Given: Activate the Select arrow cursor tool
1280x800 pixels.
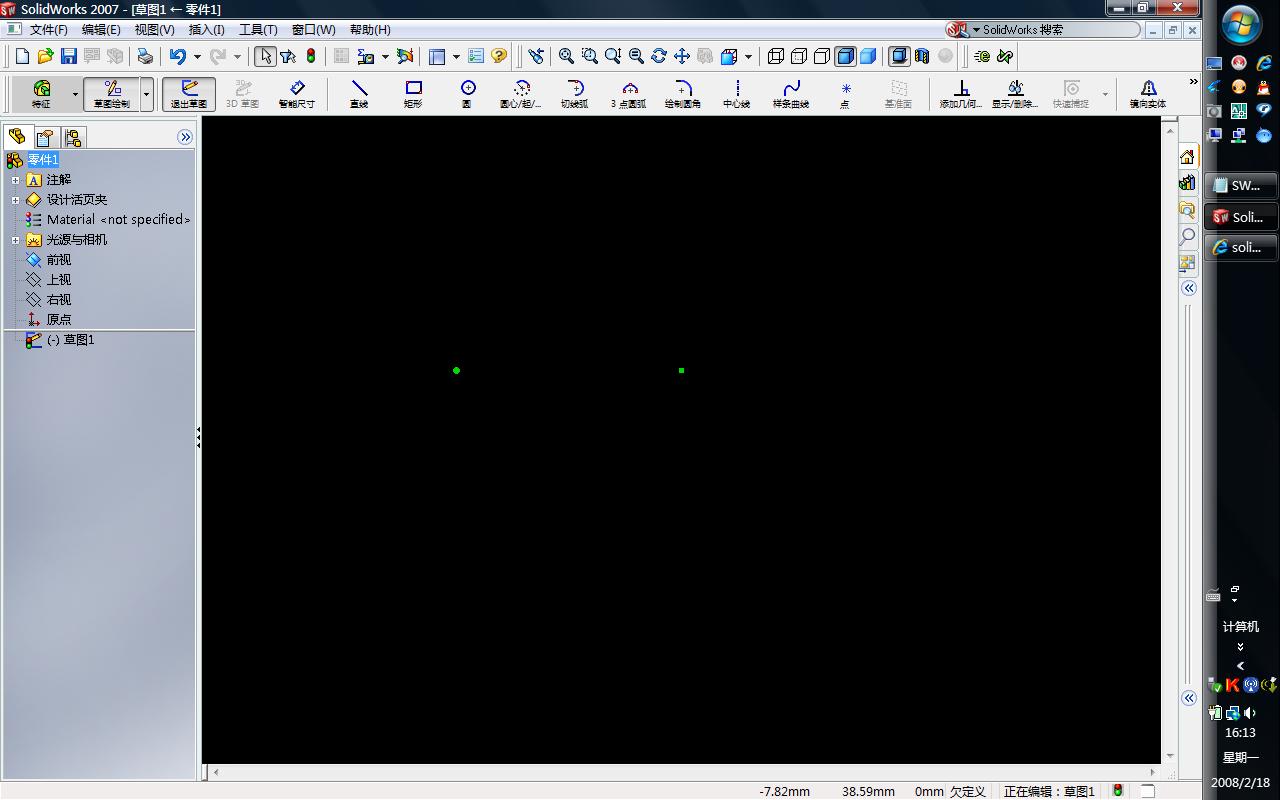Looking at the screenshot, I should (x=265, y=56).
